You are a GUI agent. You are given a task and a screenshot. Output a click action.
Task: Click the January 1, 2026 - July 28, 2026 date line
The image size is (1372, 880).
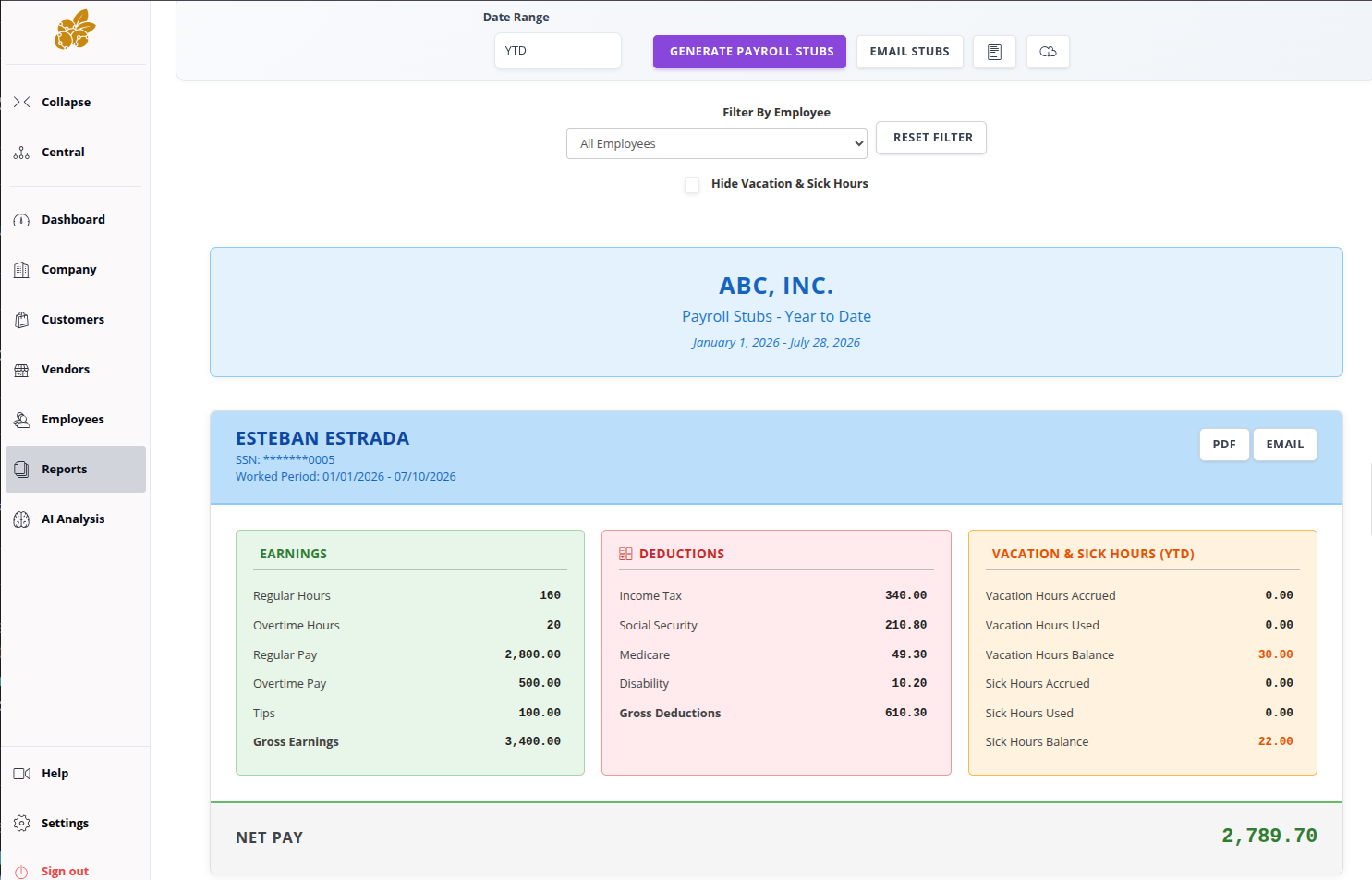pyautogui.click(x=776, y=342)
